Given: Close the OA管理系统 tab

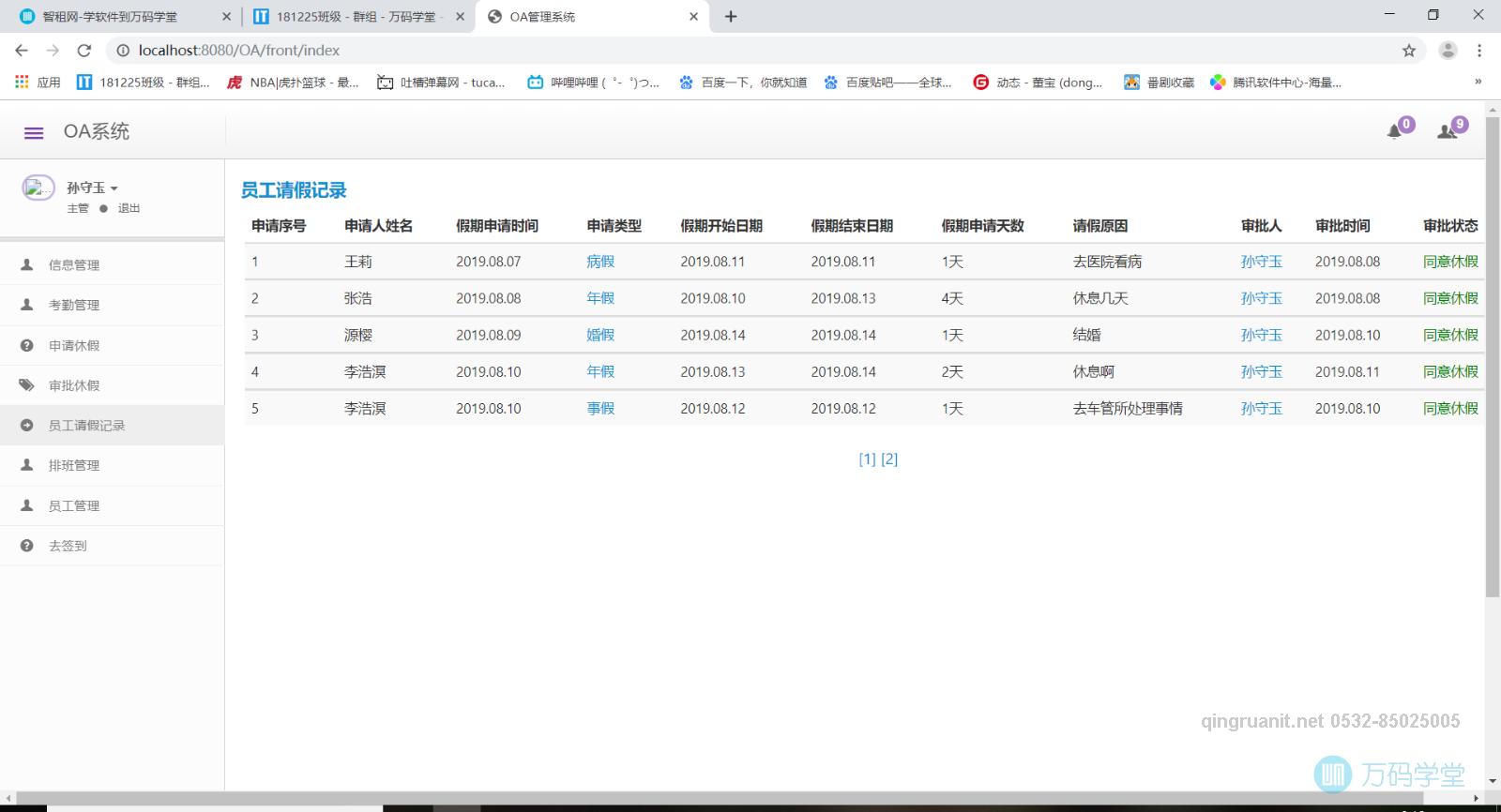Looking at the screenshot, I should click(x=693, y=17).
